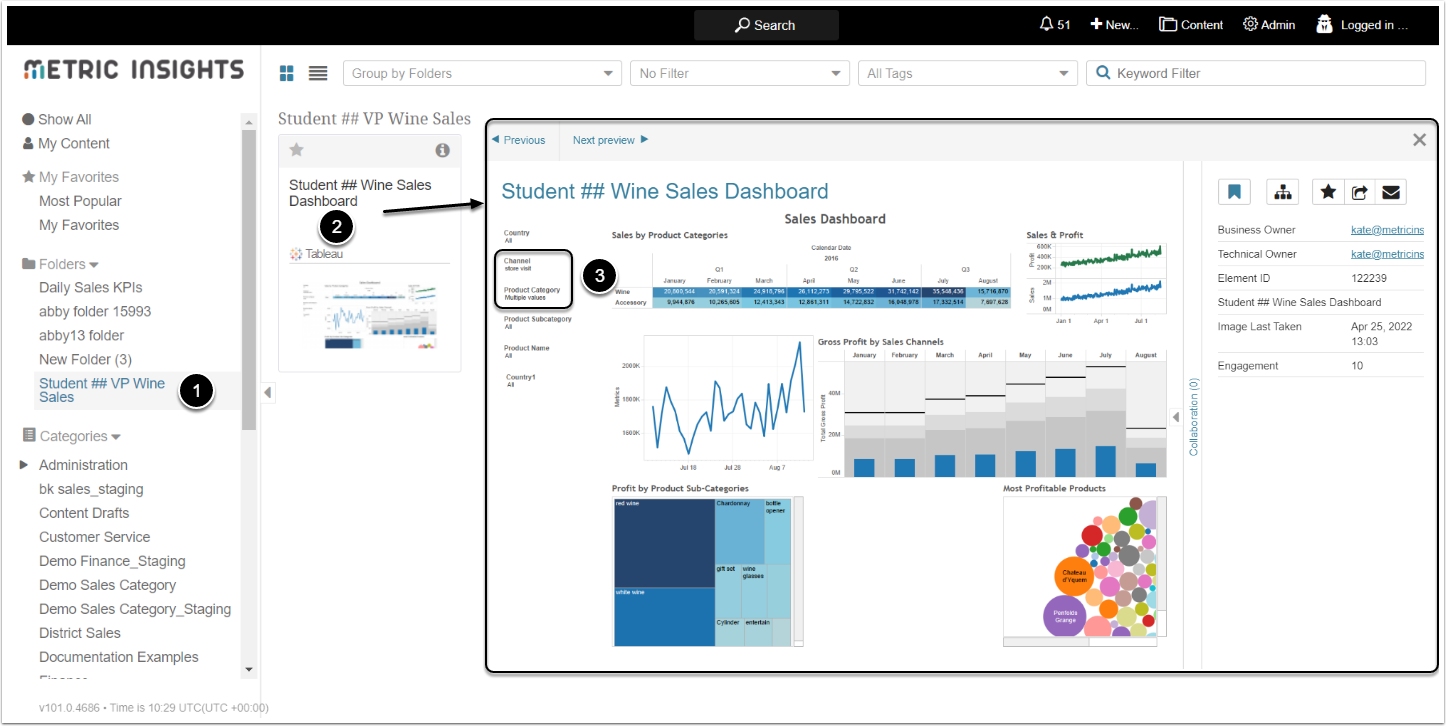Click the info icon on the dashboard tile
The height and width of the screenshot is (726, 1446).
443,150
